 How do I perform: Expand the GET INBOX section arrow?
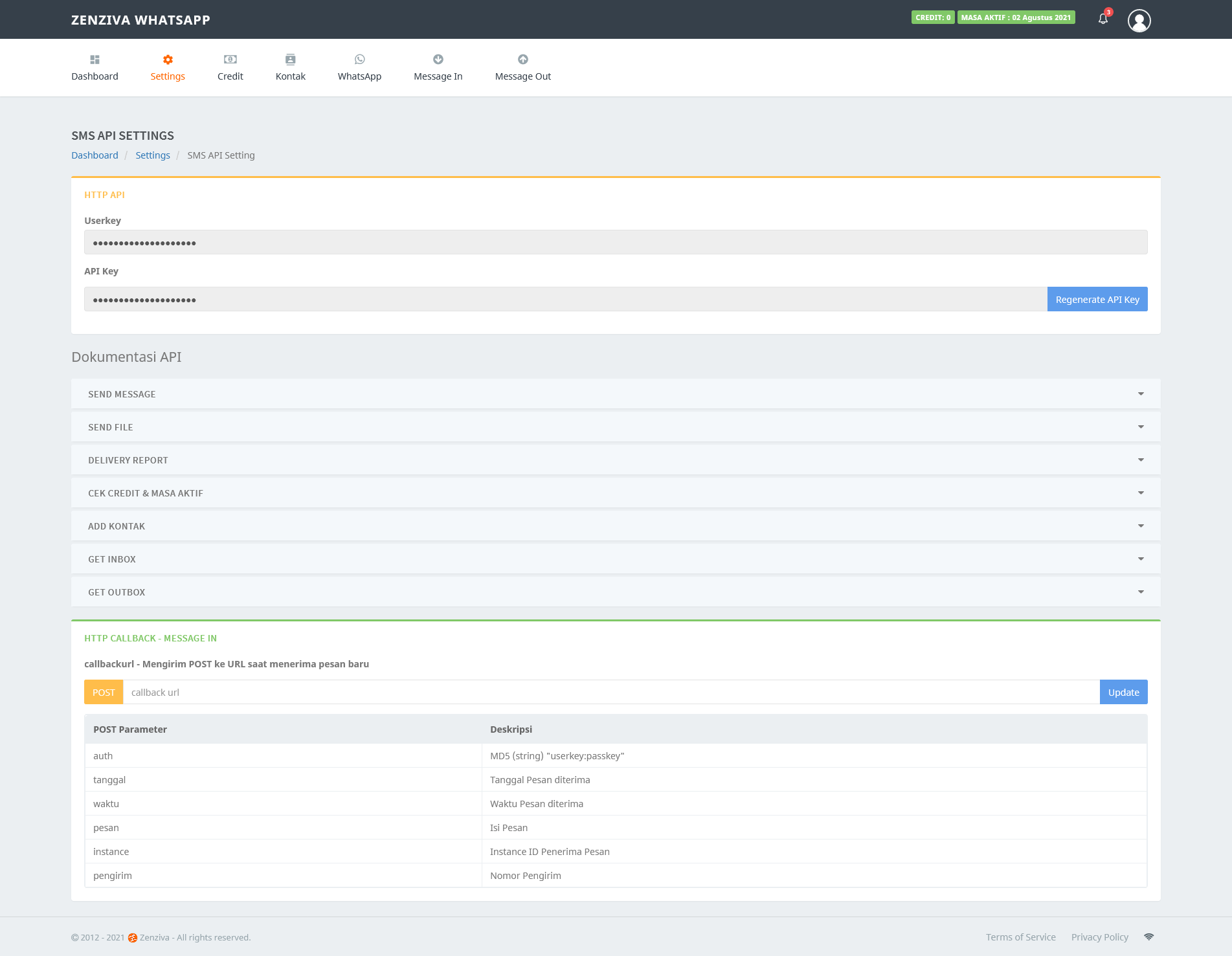pyautogui.click(x=1141, y=559)
